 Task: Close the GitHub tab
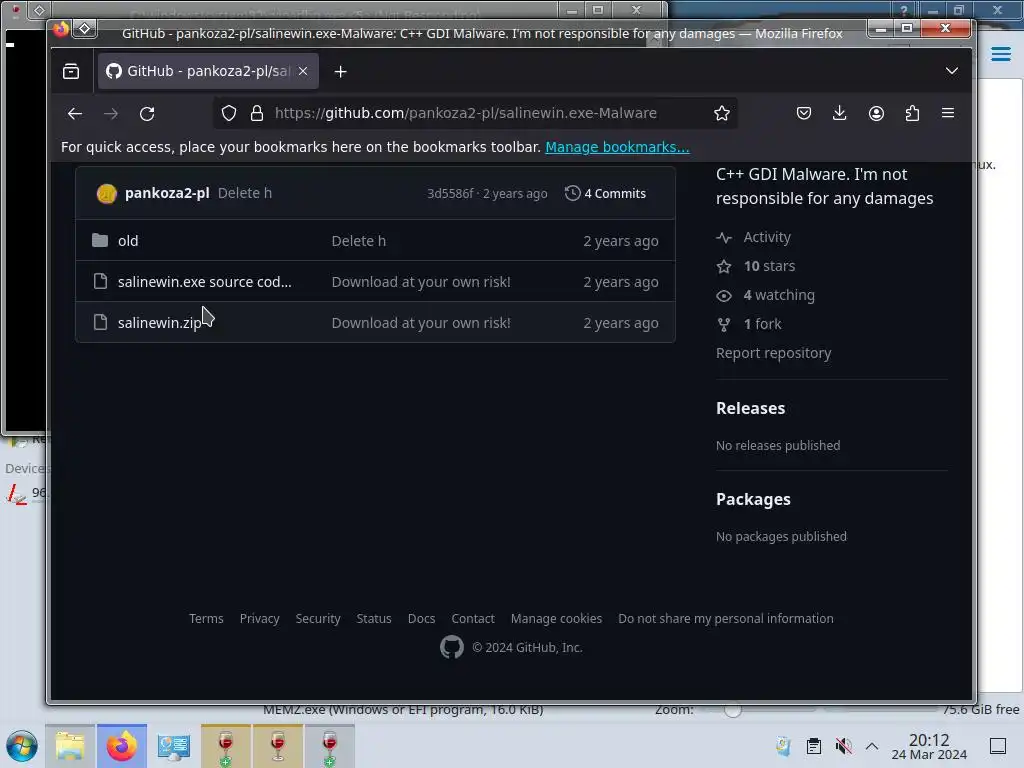pyautogui.click(x=303, y=71)
